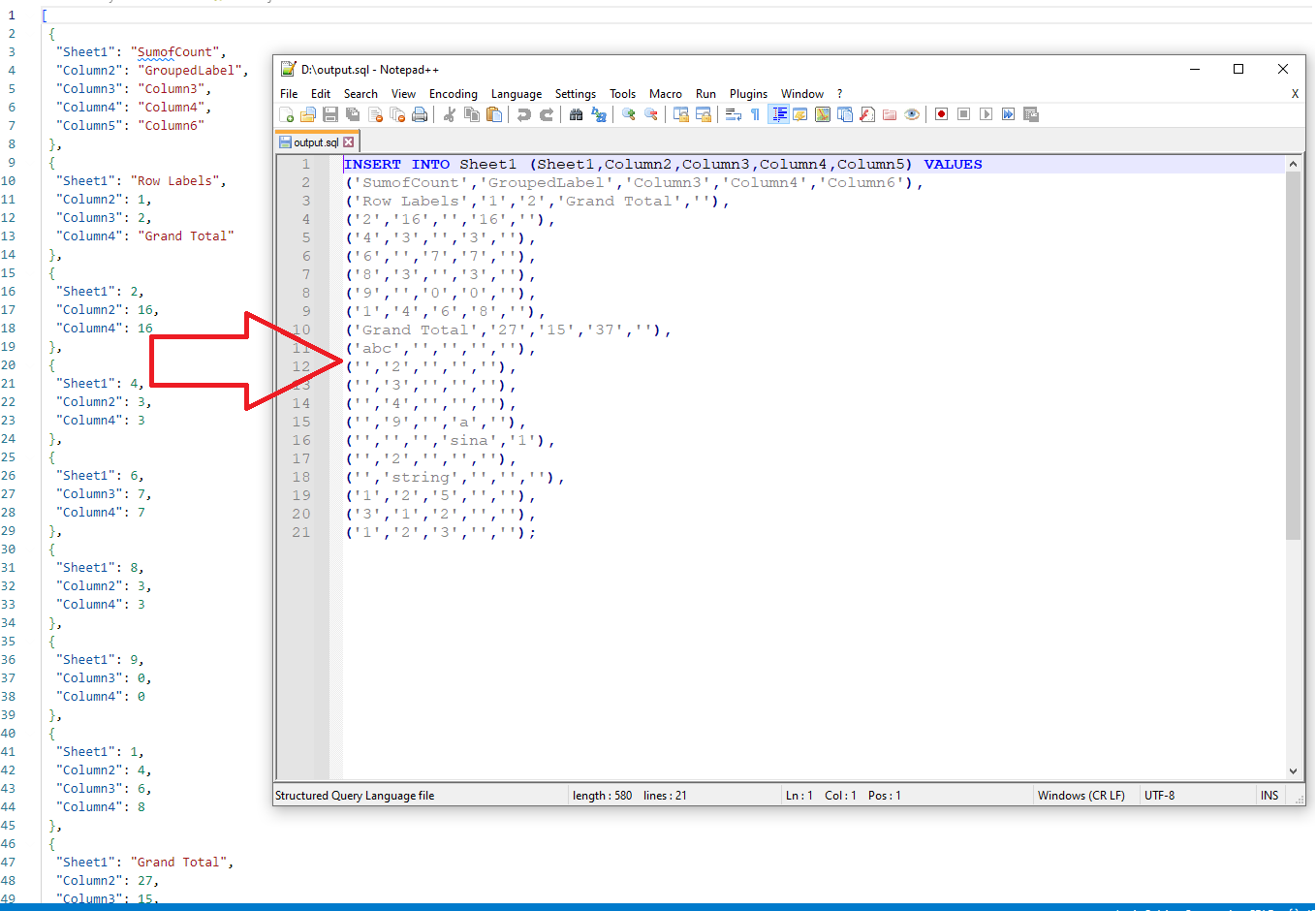Open the Plugins menu
The height and width of the screenshot is (911, 1316).
(748, 94)
